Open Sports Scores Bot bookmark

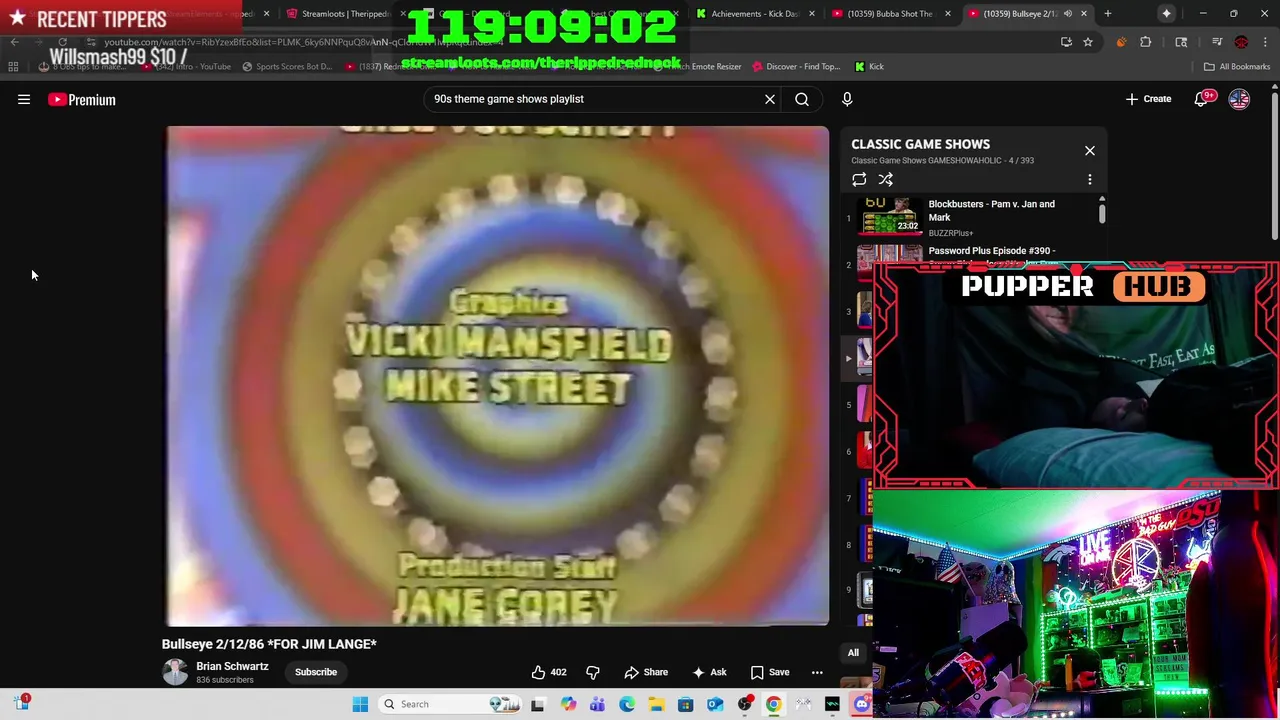[x=286, y=67]
